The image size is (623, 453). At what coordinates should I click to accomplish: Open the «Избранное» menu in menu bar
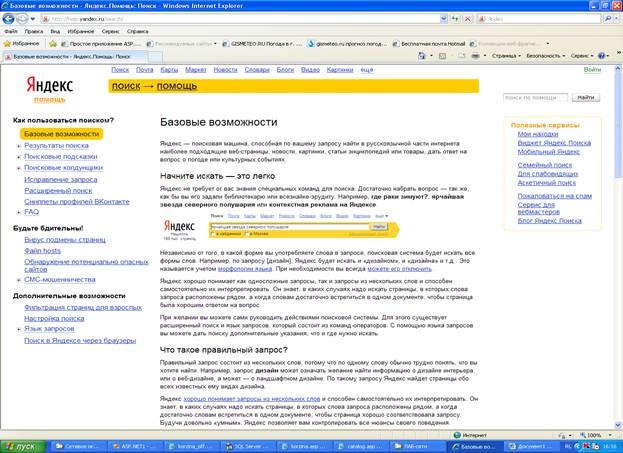point(81,31)
